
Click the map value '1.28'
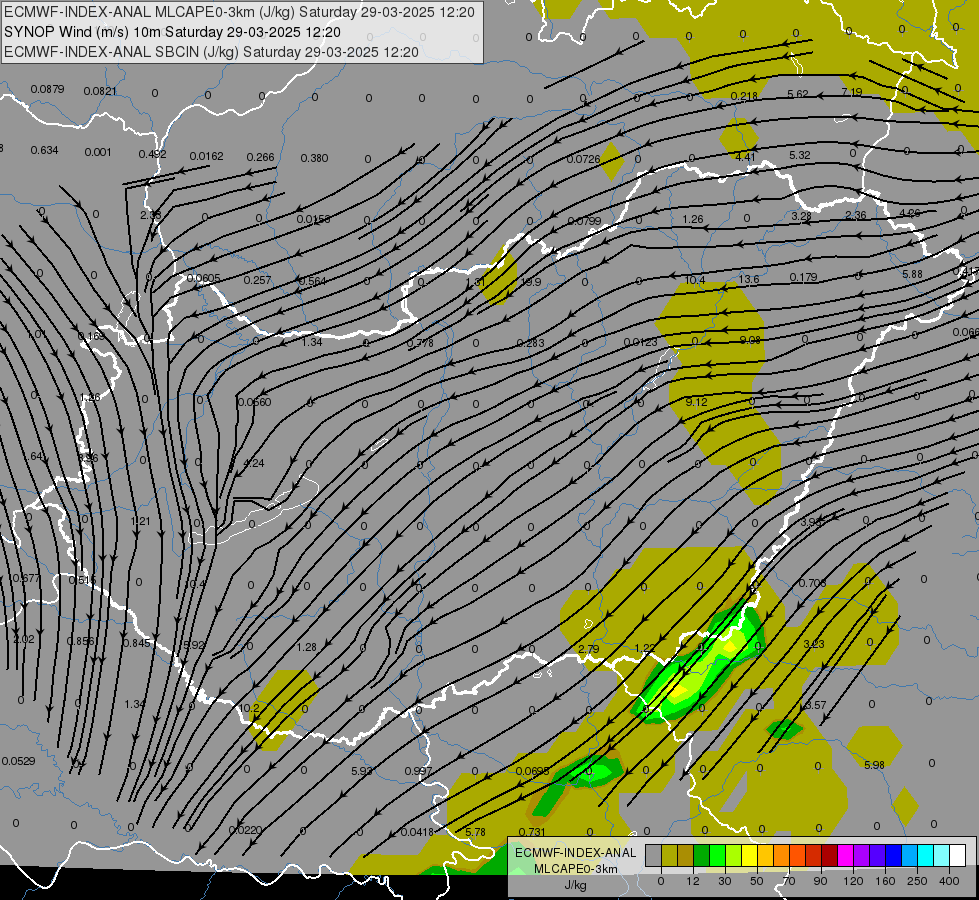point(307,647)
